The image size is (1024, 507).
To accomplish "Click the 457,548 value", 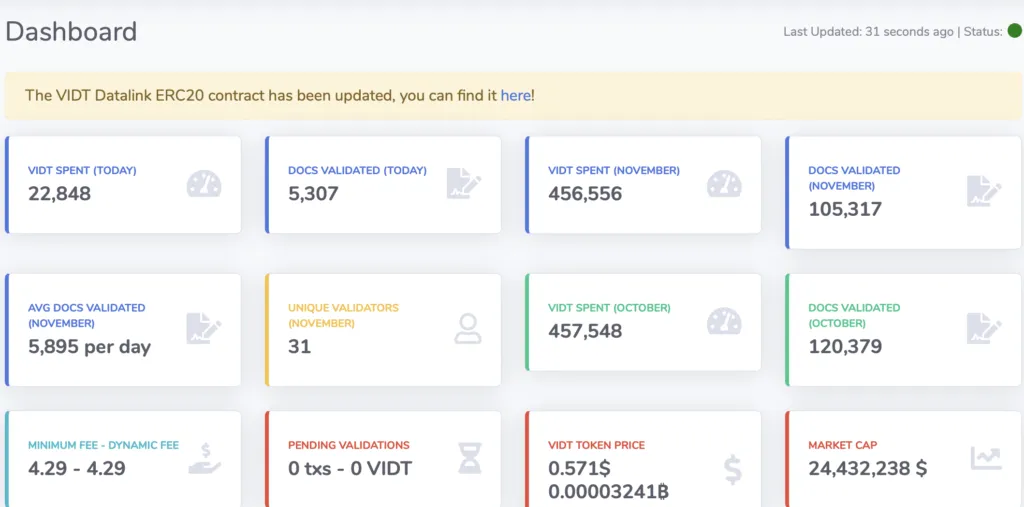I will [x=585, y=331].
